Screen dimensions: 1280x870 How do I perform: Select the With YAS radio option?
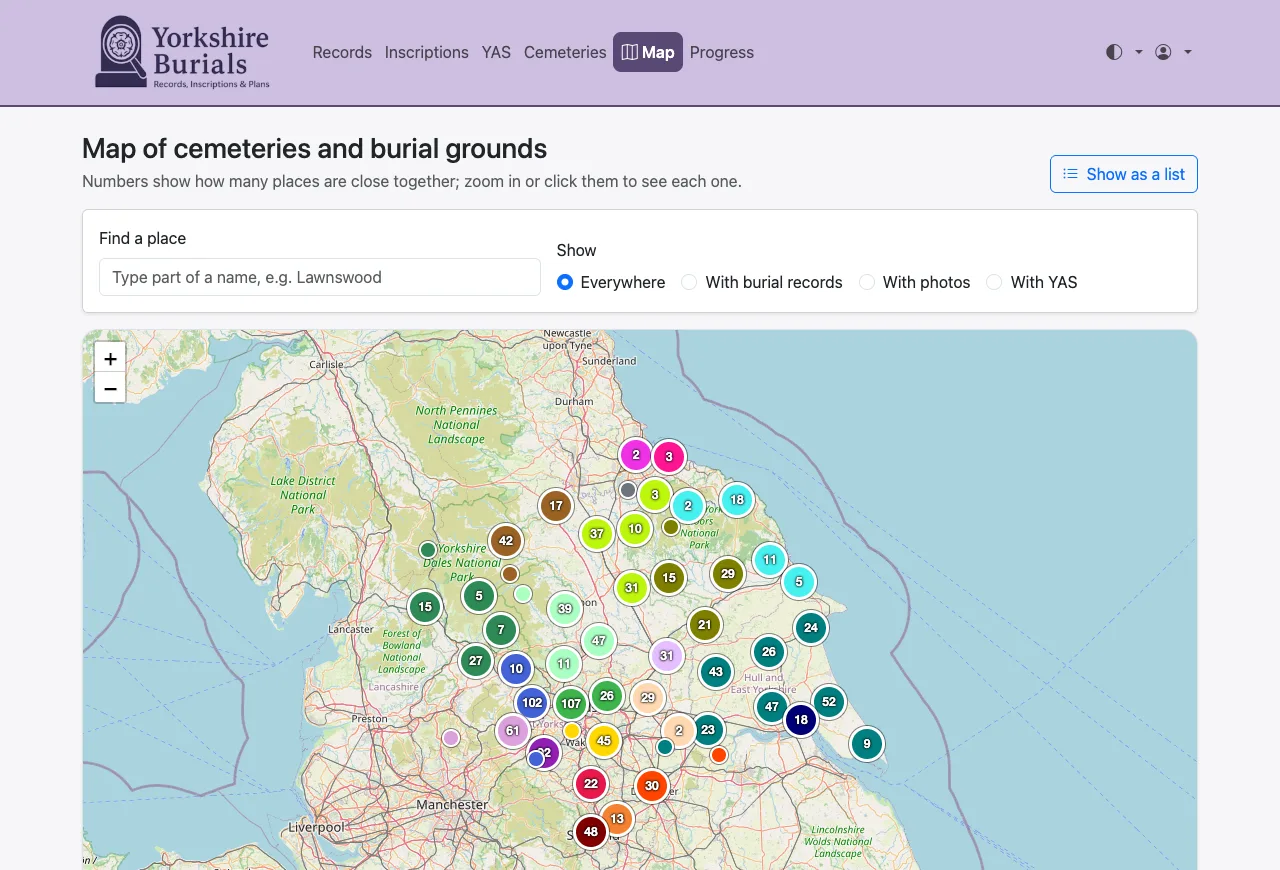pyautogui.click(x=994, y=282)
